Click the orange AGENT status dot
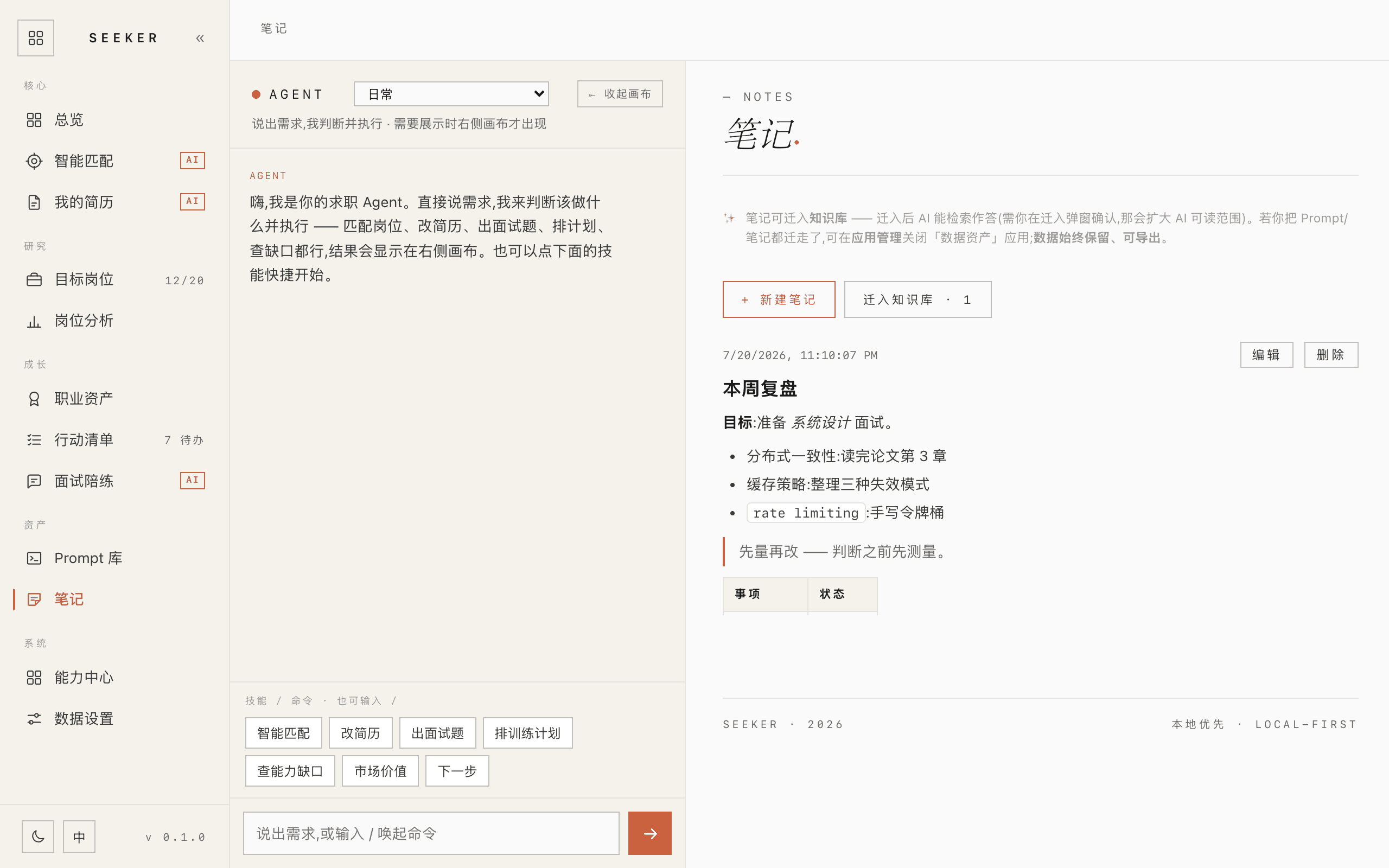Viewport: 1389px width, 868px height. click(x=256, y=94)
